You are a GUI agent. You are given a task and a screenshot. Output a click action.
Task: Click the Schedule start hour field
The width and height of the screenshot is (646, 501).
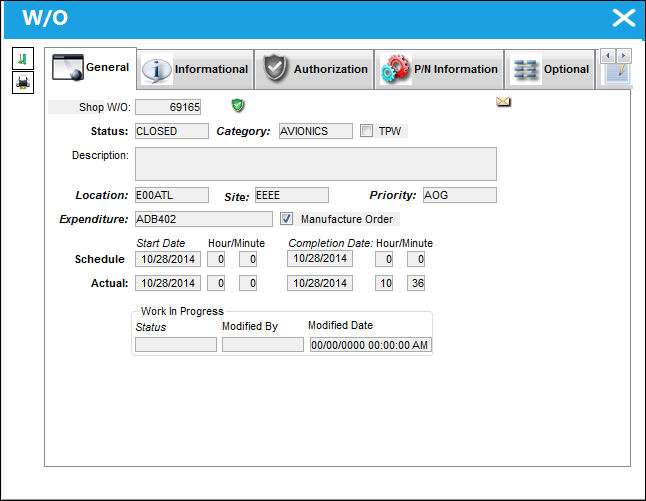click(x=216, y=259)
